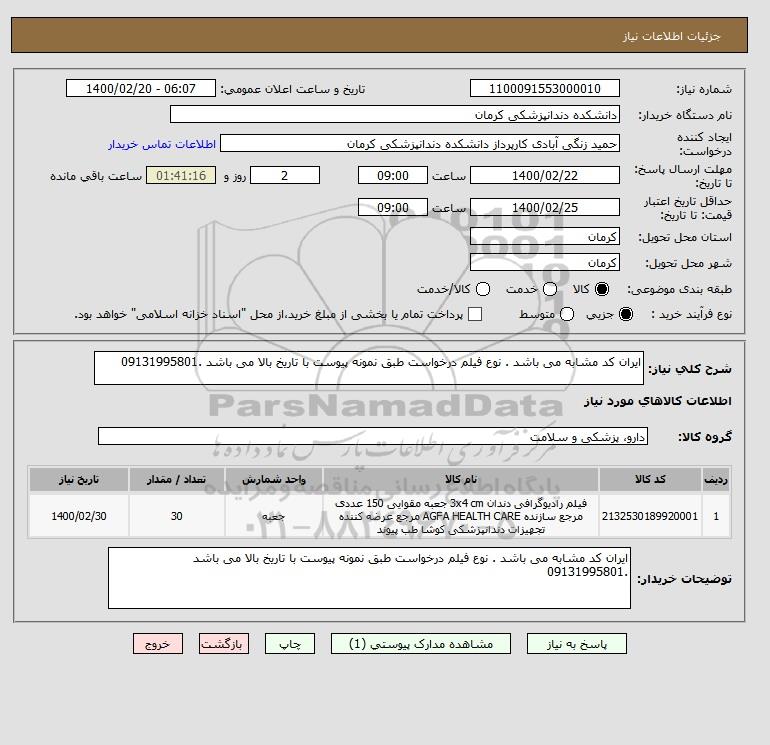
Task: Click the نام کالا column header
Action: click(x=461, y=479)
